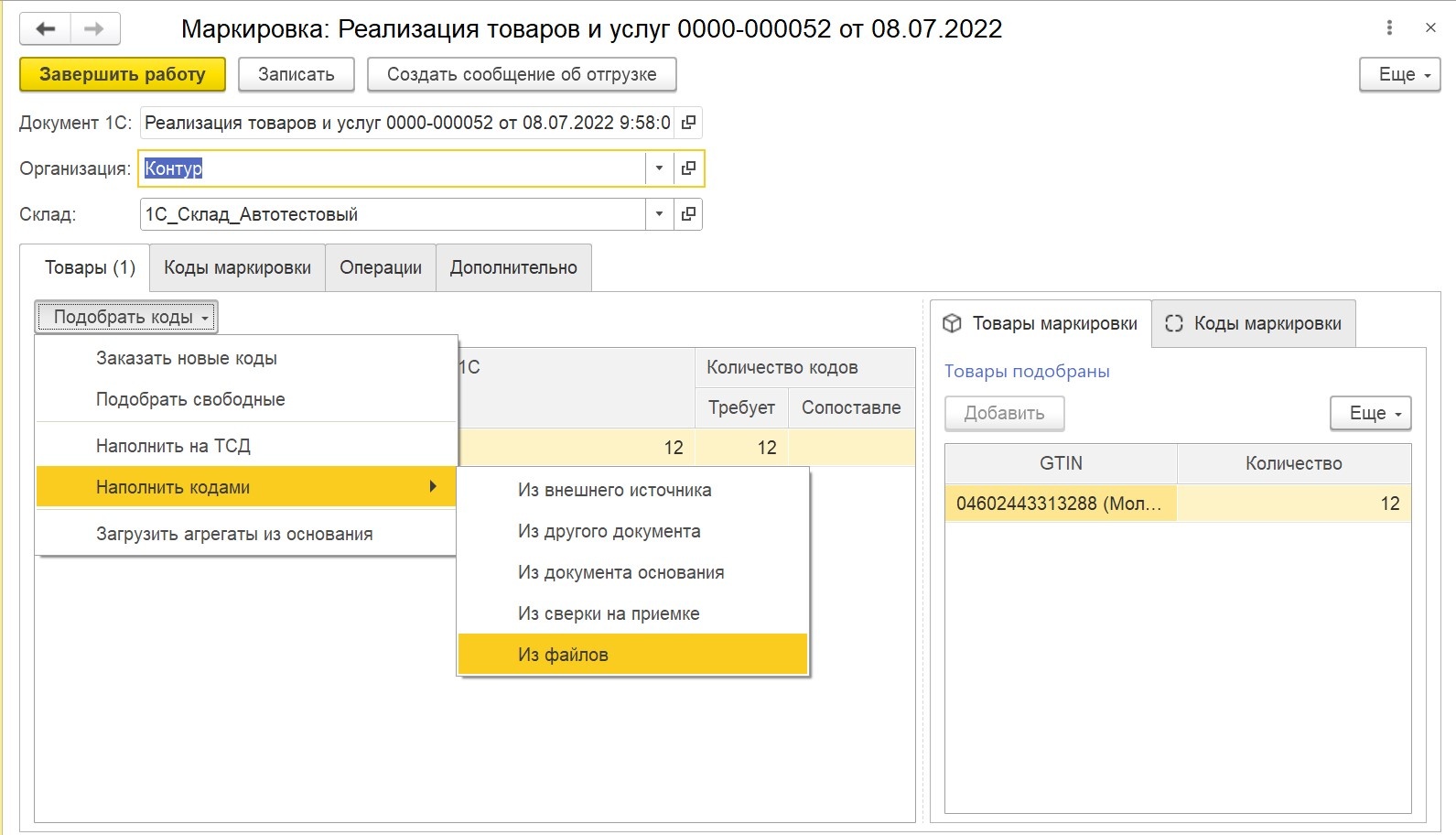Click Завершить работу button
Image resolution: width=1456 pixels, height=835 pixels.
[123, 74]
